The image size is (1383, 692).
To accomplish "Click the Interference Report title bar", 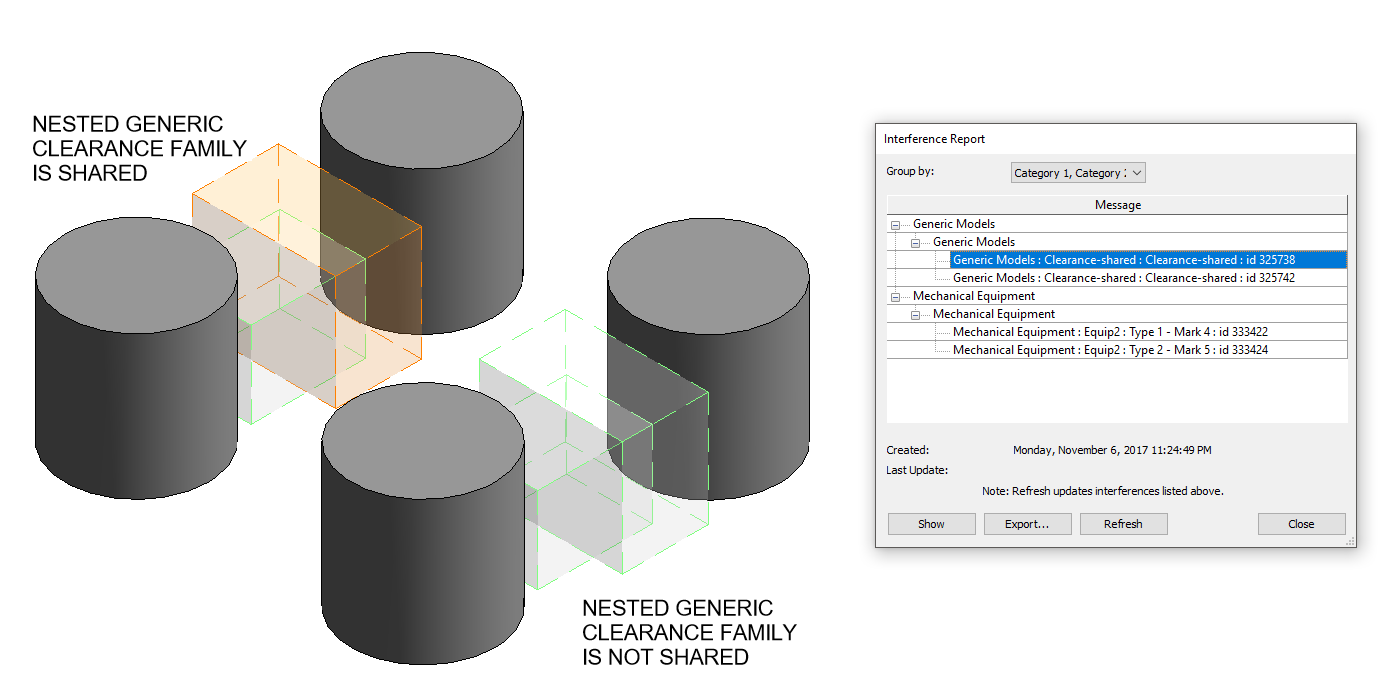I will point(1115,139).
